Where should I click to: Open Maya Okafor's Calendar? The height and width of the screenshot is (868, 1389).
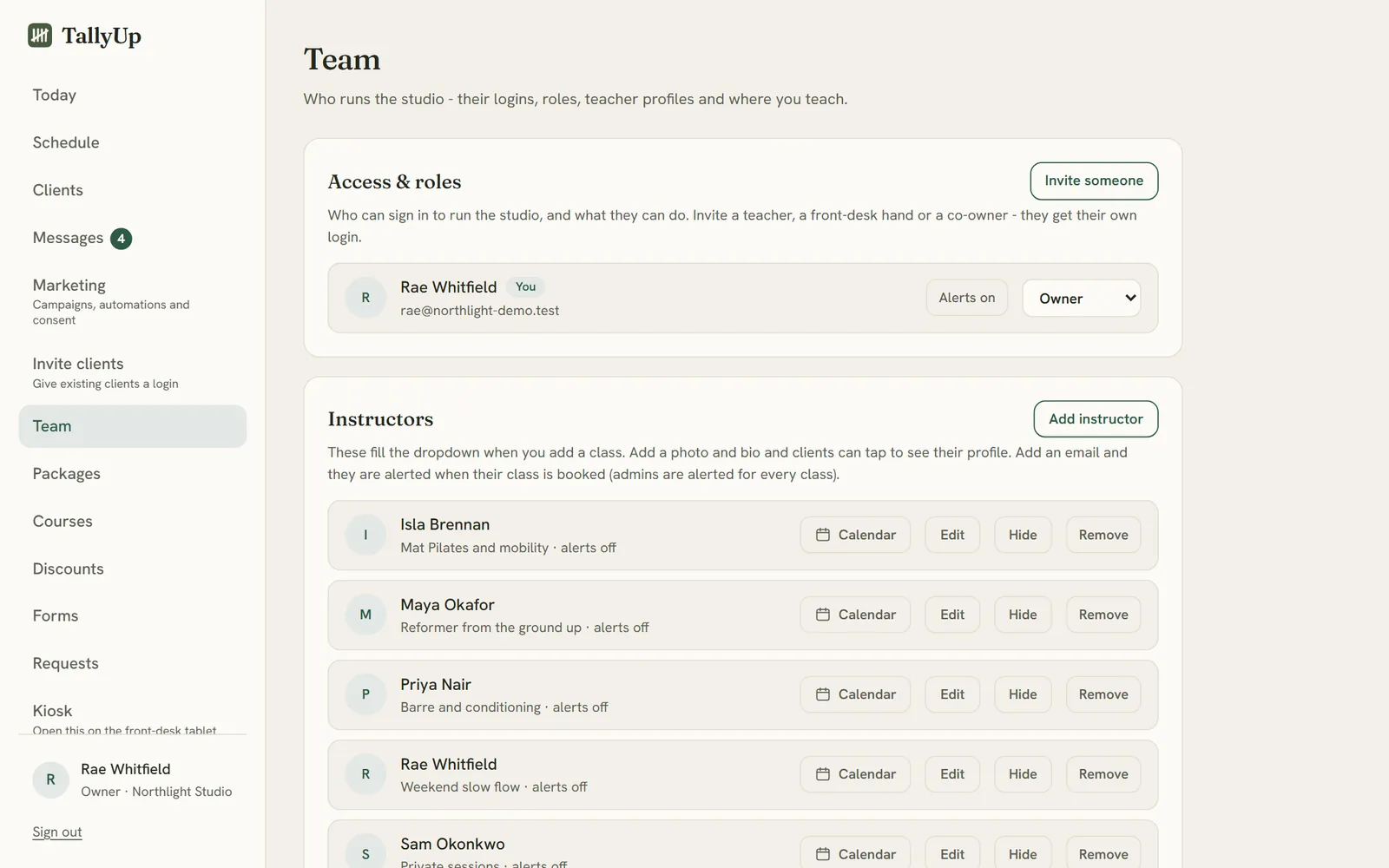855,615
